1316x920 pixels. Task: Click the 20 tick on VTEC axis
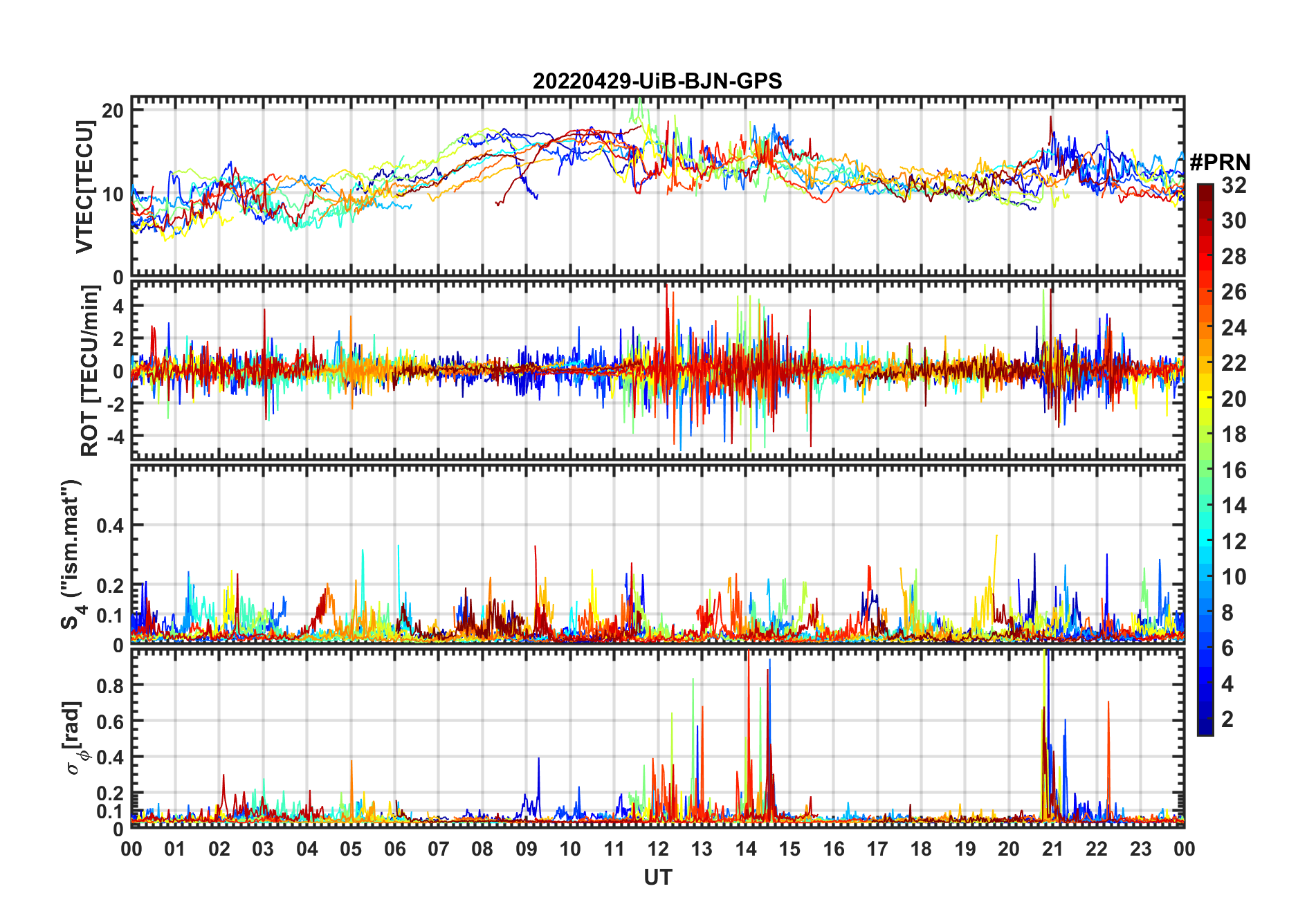point(113,111)
